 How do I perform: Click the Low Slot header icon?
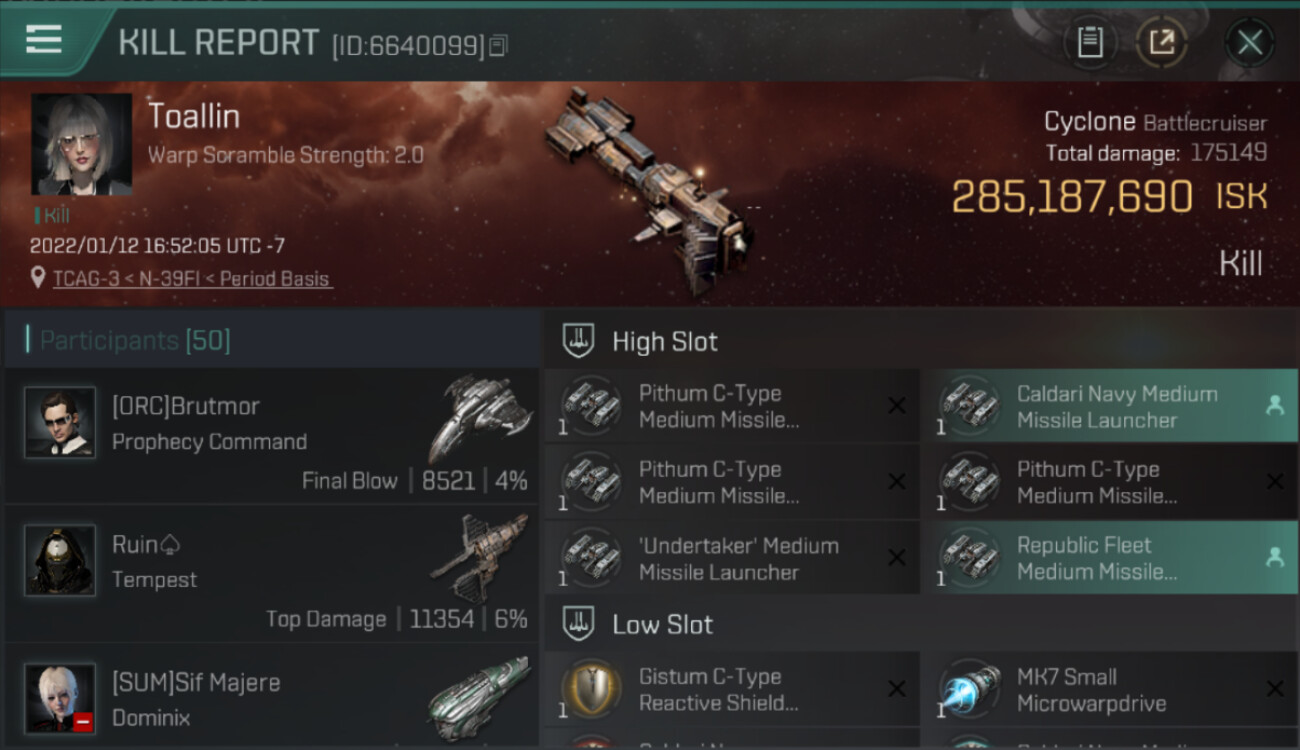[x=579, y=624]
